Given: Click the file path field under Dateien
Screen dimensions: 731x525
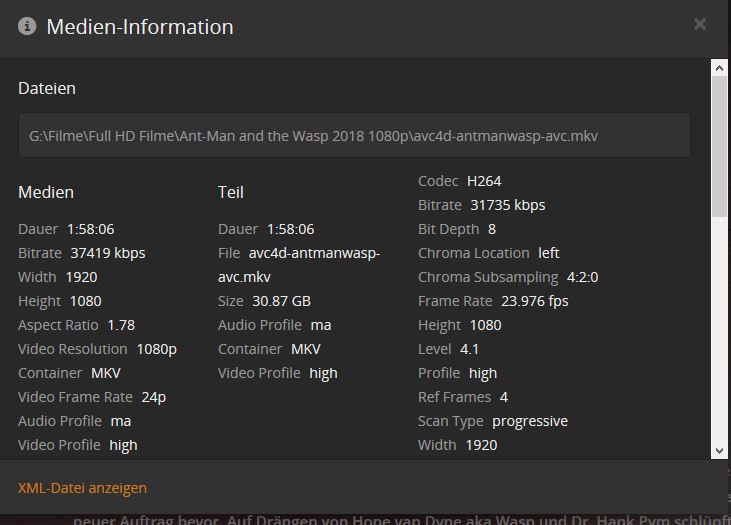Looking at the screenshot, I should coord(354,135).
